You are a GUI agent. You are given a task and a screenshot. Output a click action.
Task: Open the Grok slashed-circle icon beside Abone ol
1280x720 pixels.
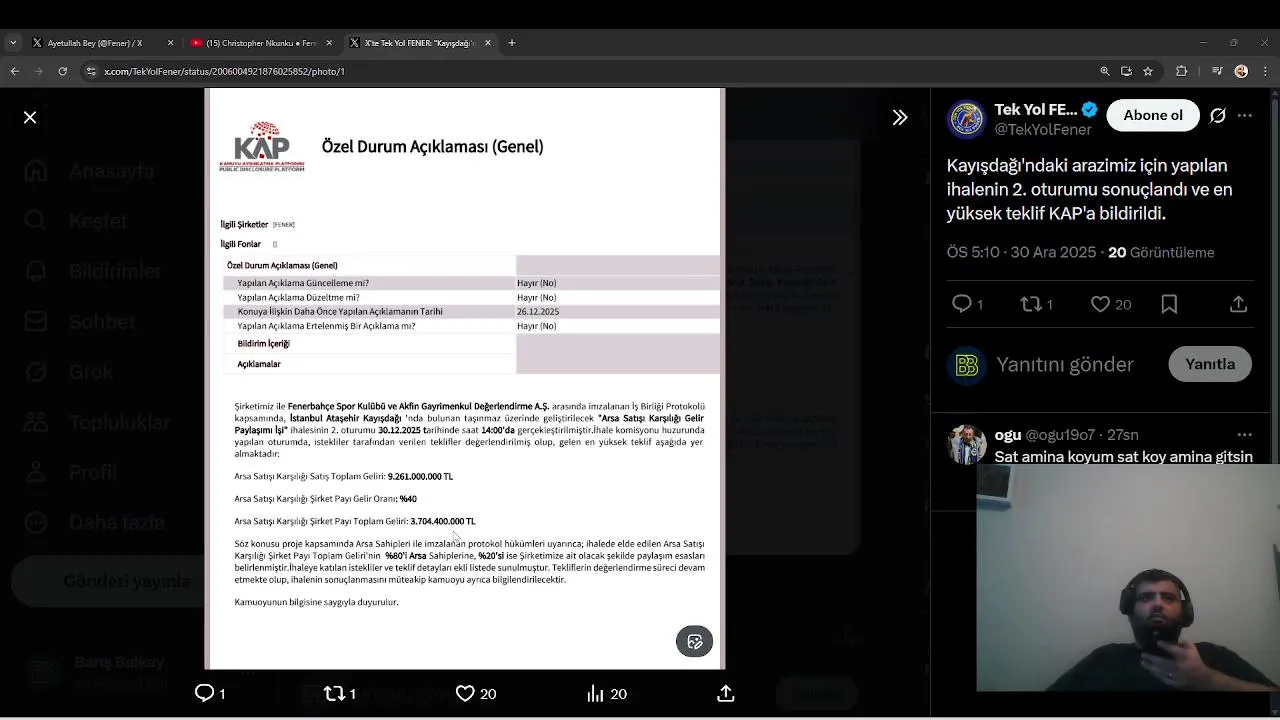click(x=1217, y=115)
